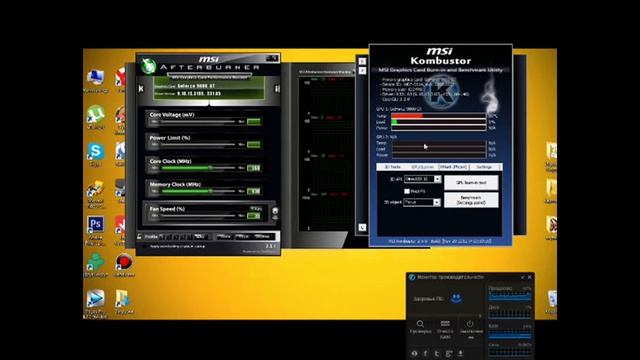Click the Core Clock value field

[254, 168]
